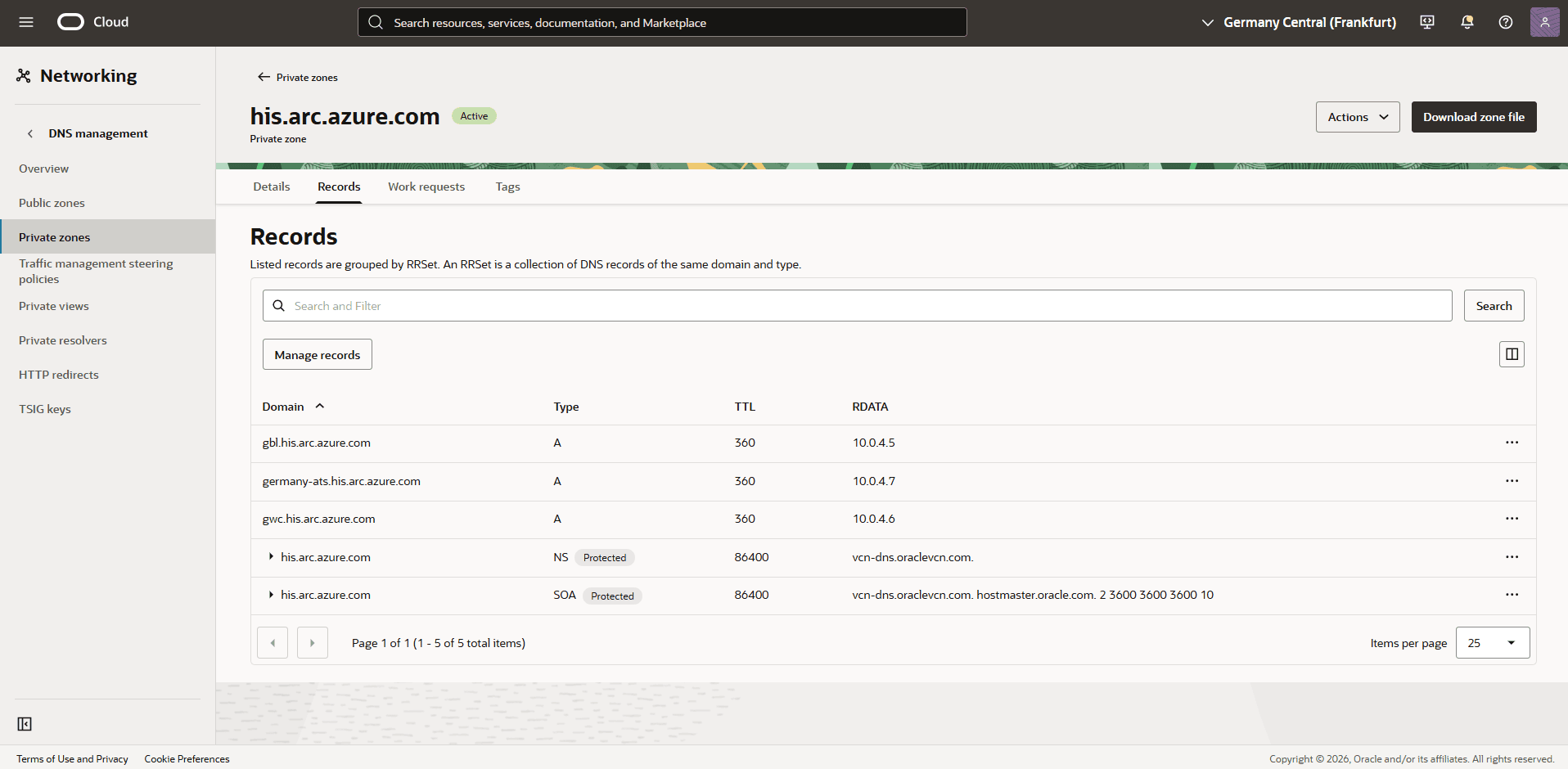Go back to Private zones link
1568x769 pixels.
tap(298, 77)
